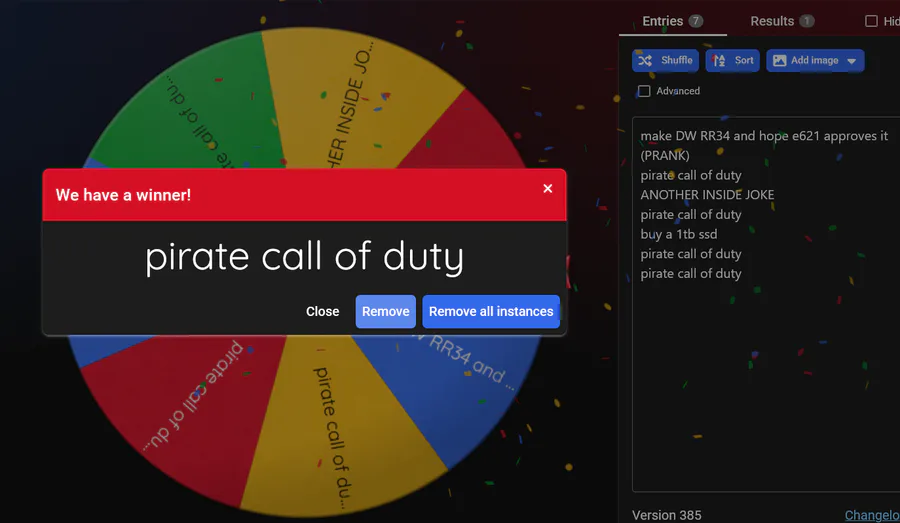Click the large winner text 'pirate call of duty'
This screenshot has height=523, width=900.
point(304,257)
